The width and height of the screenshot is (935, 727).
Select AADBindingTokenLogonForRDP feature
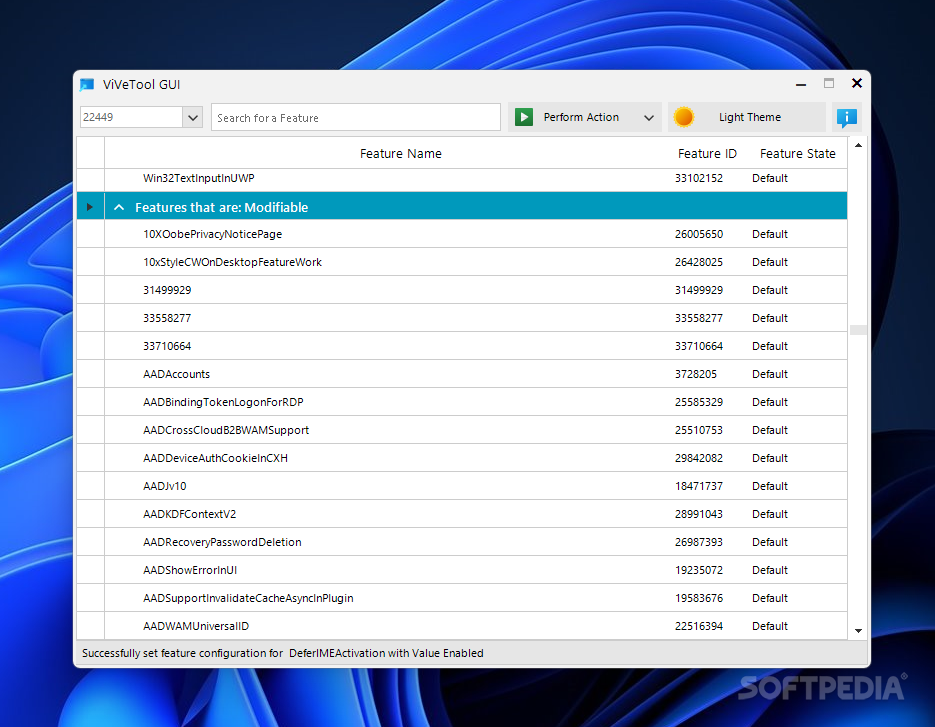223,403
